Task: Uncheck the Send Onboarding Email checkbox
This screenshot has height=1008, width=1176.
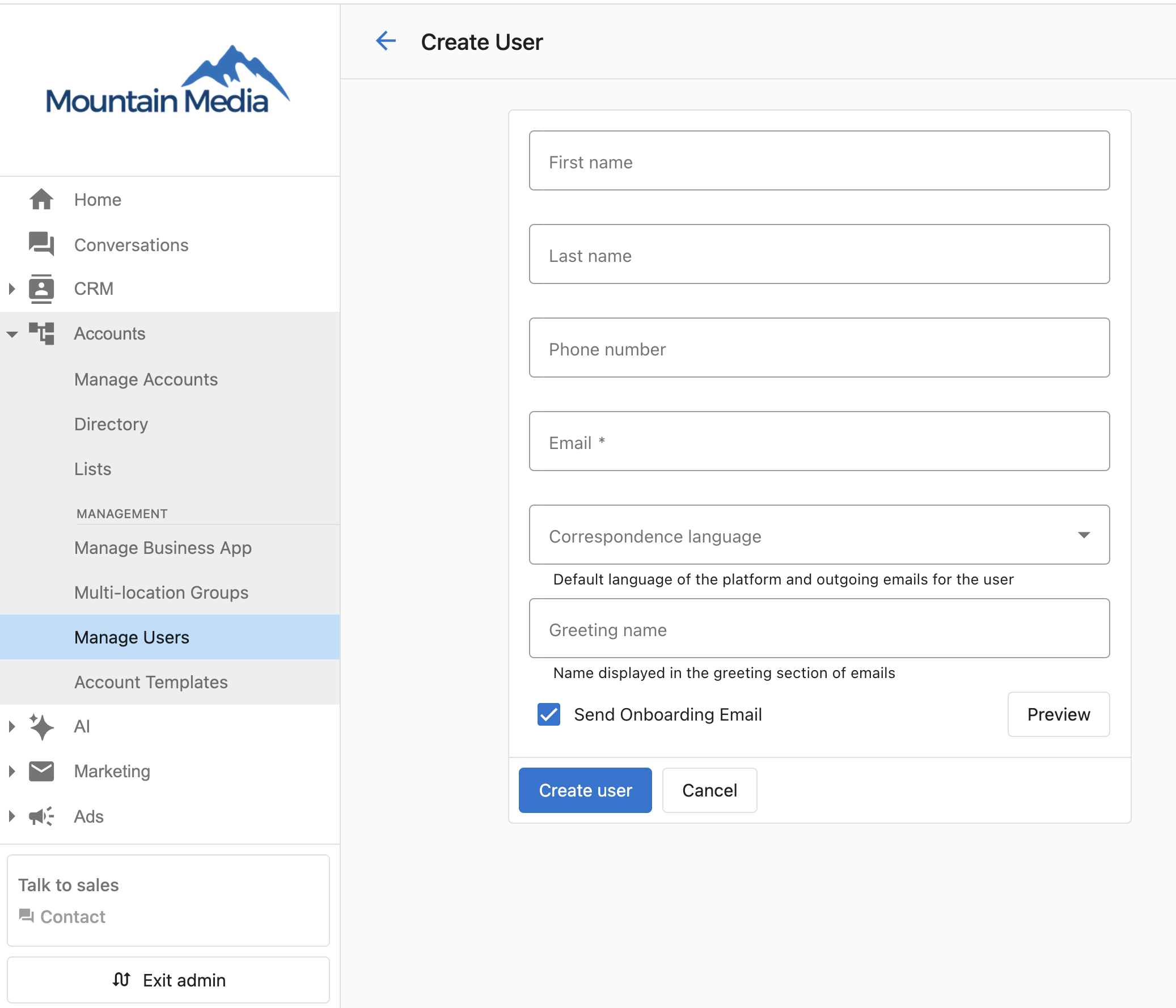Action: (x=549, y=714)
